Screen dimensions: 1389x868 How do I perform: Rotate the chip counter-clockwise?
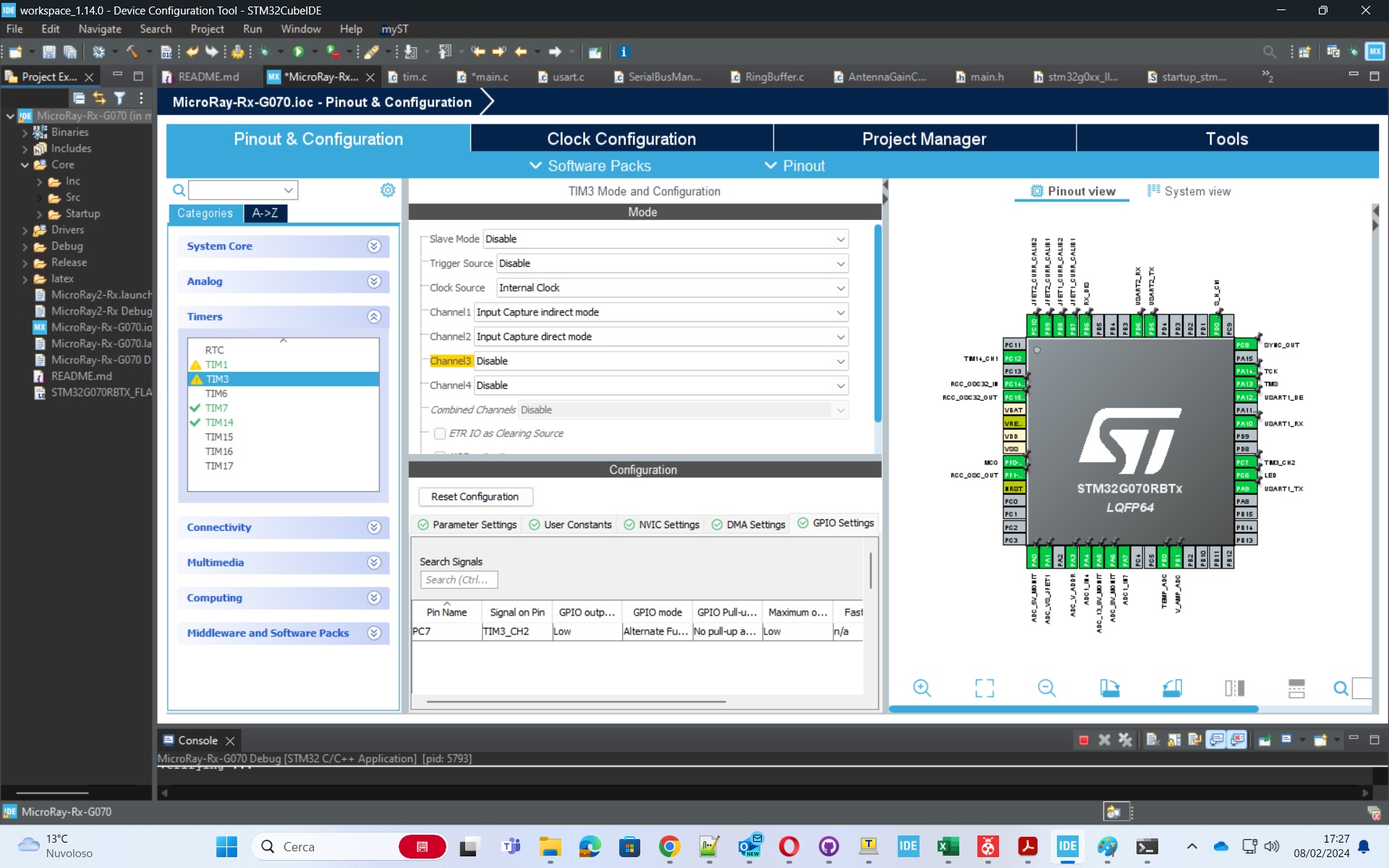tap(1172, 688)
